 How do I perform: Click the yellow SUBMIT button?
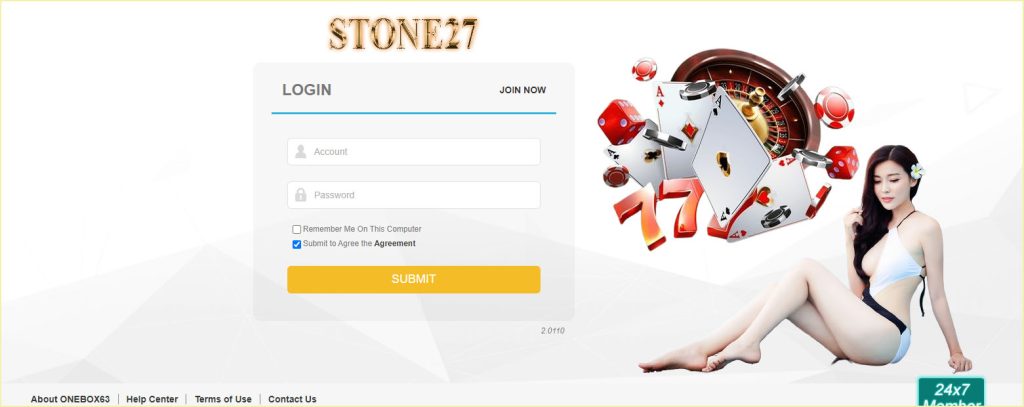(413, 279)
